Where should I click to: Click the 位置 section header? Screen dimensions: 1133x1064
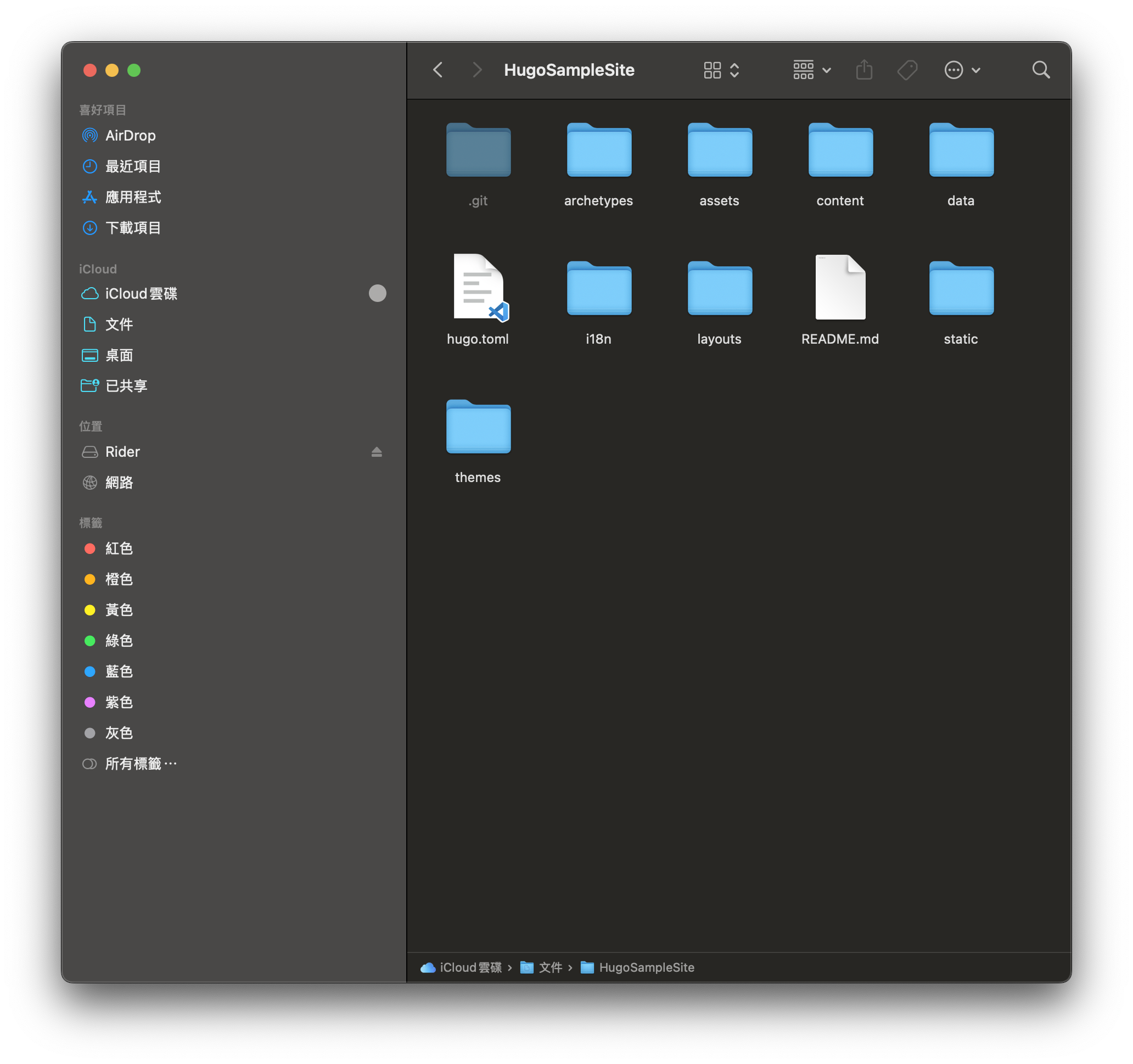[x=91, y=426]
